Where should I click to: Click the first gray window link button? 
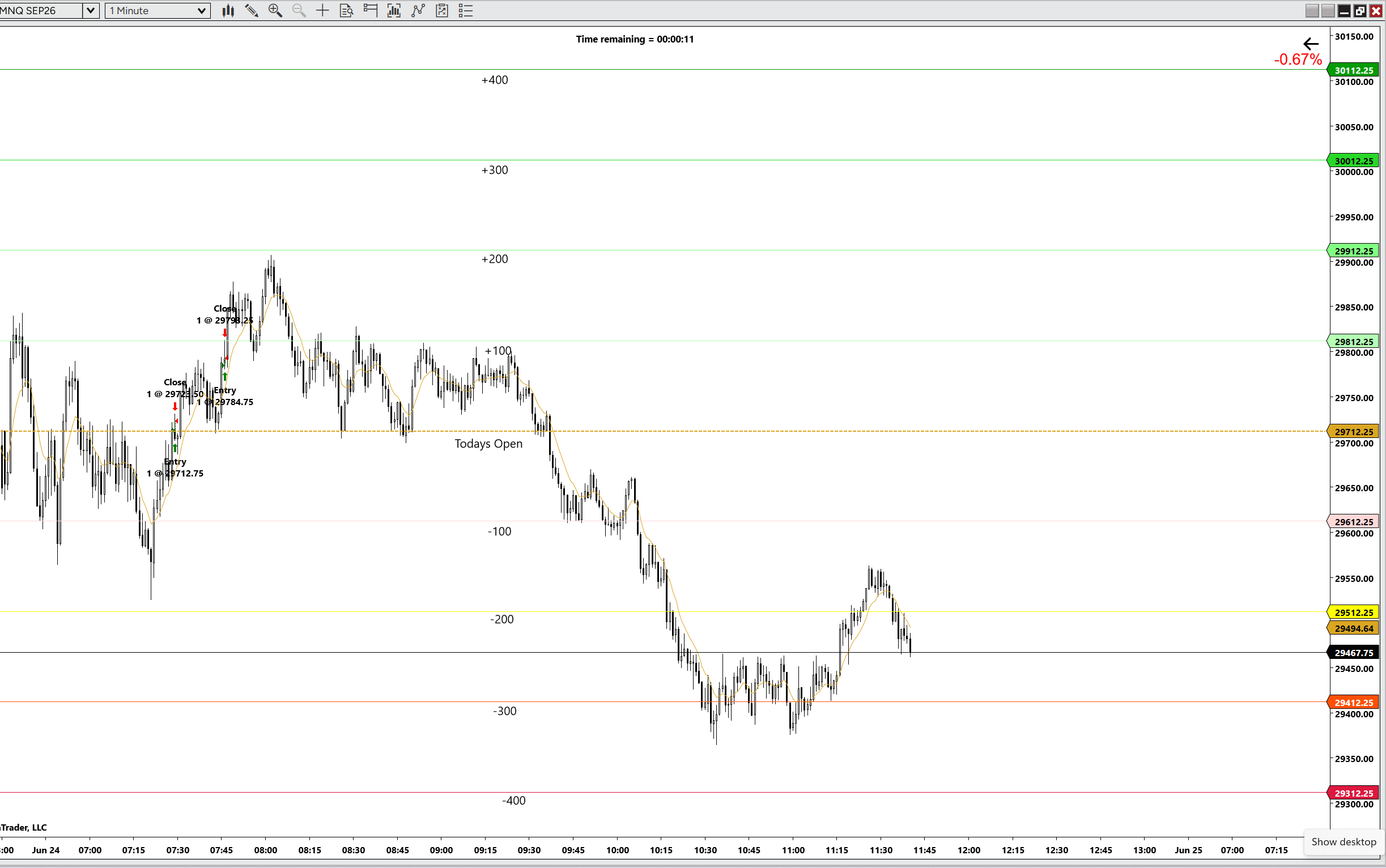(x=1312, y=10)
